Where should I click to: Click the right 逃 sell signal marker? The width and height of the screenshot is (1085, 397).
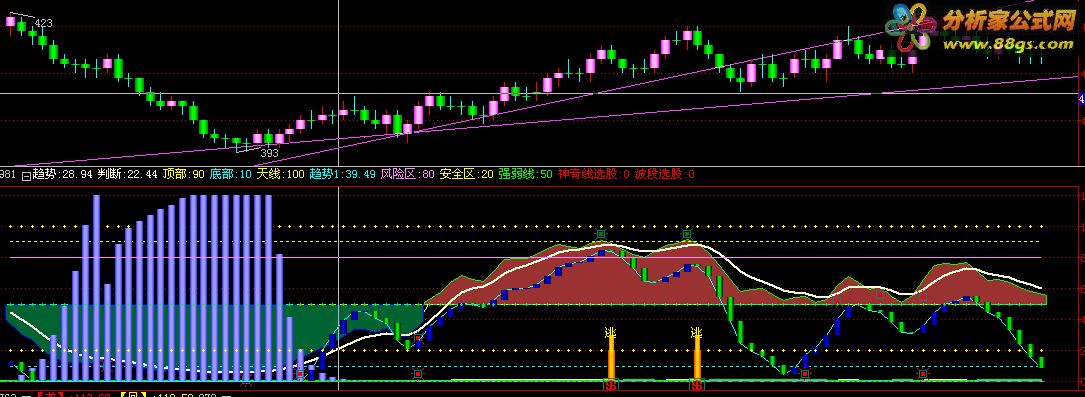click(x=697, y=333)
